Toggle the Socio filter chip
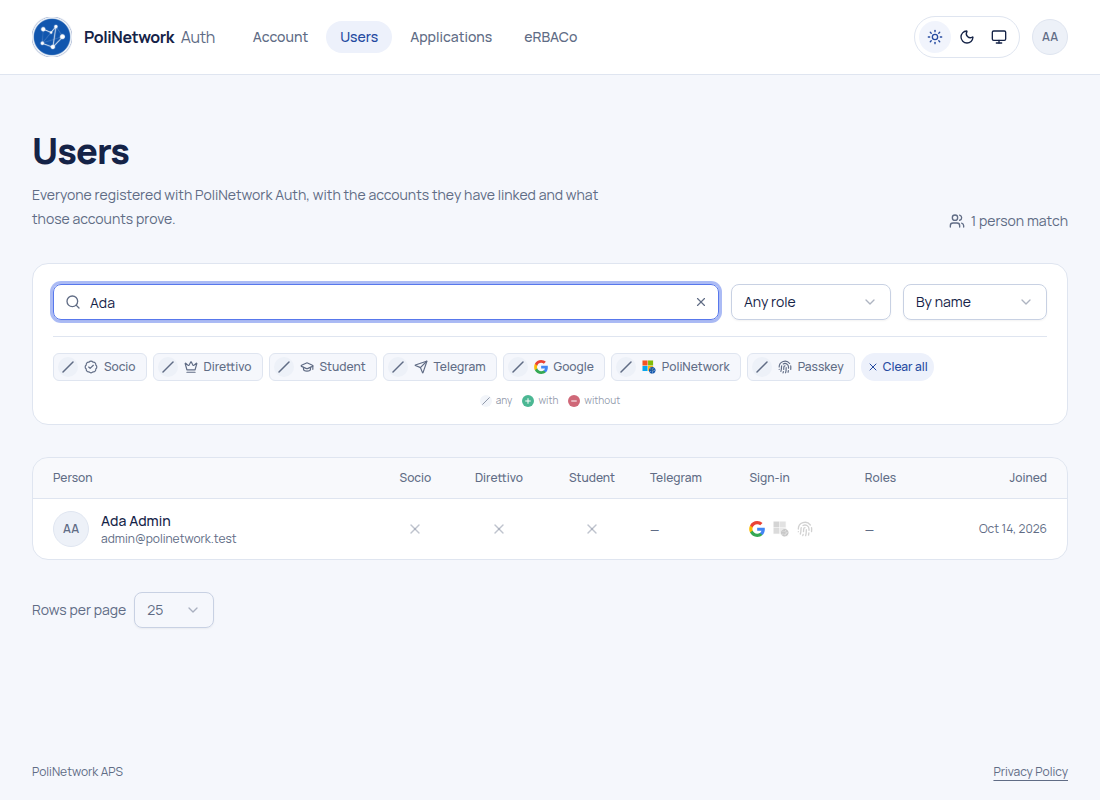The image size is (1100, 800). [100, 367]
